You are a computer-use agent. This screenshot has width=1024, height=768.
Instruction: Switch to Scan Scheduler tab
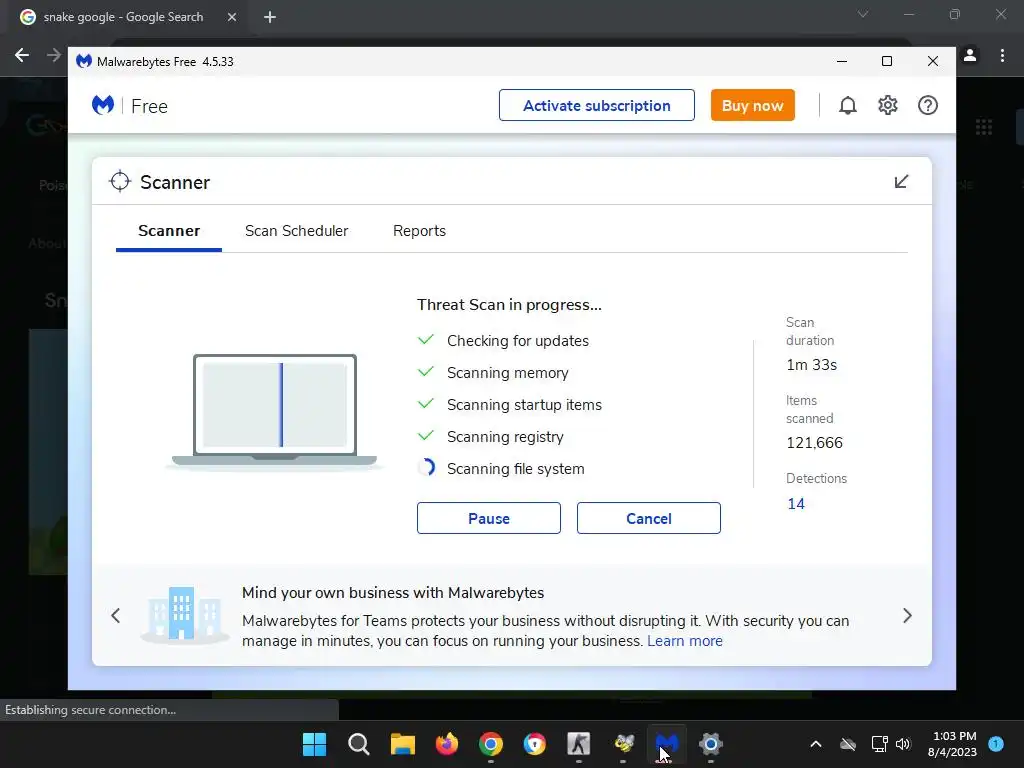[x=296, y=231]
